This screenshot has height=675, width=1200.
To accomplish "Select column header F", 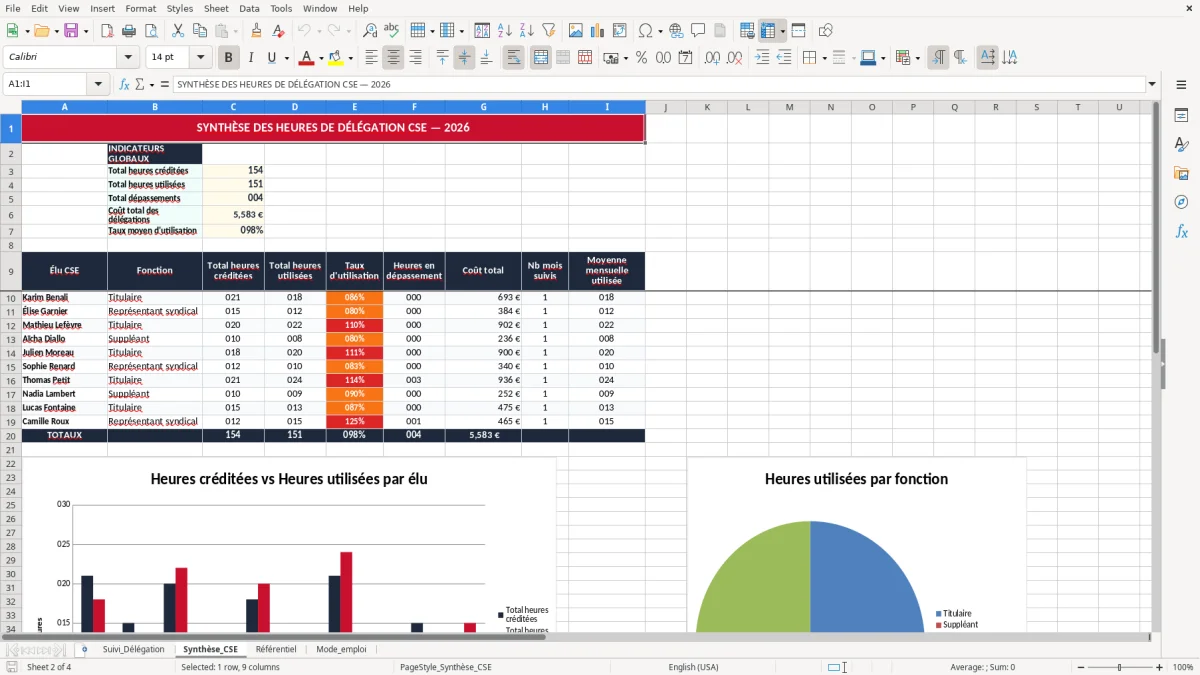I will point(414,107).
